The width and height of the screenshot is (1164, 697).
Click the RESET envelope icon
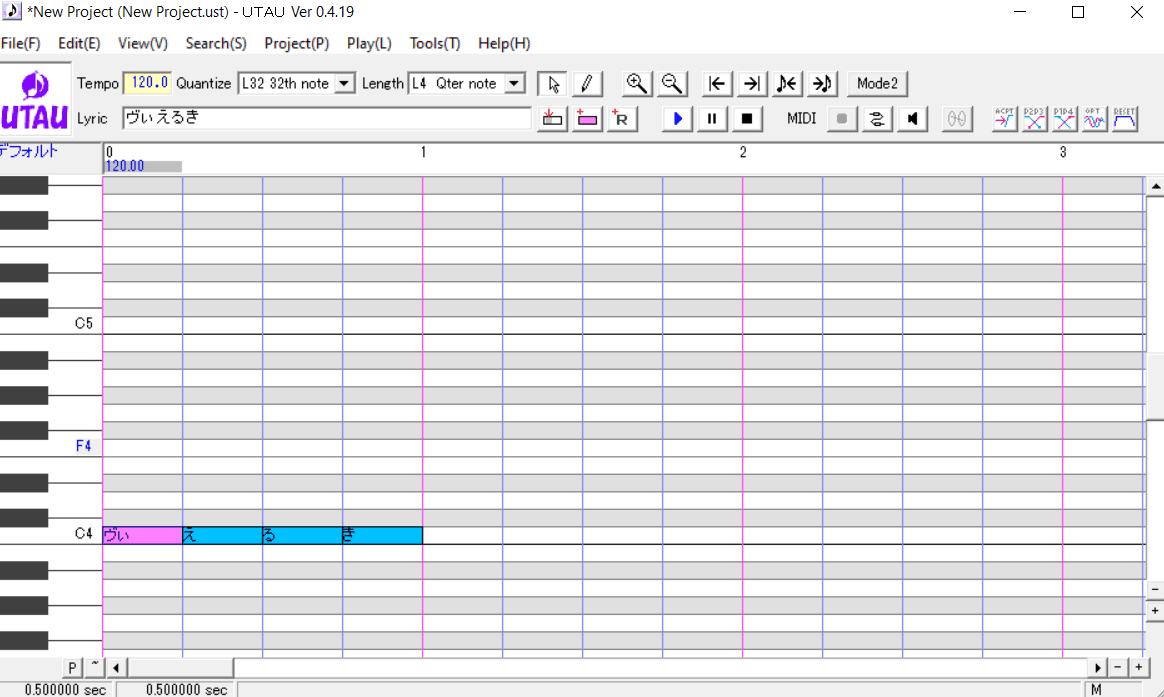(x=1125, y=119)
